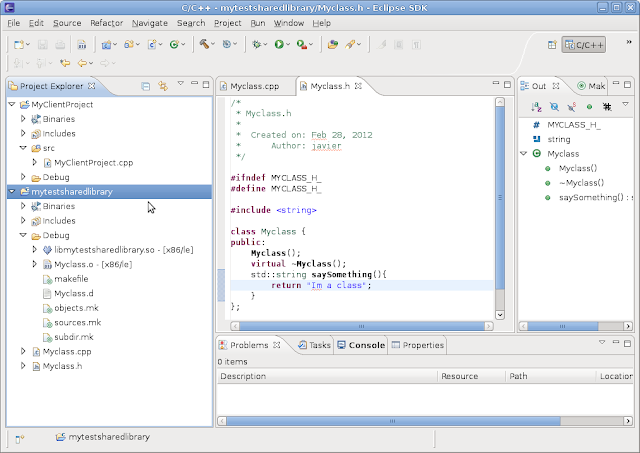Image resolution: width=640 pixels, height=453 pixels.
Task: Collapse All in Project Explorer
Action: tap(145, 86)
